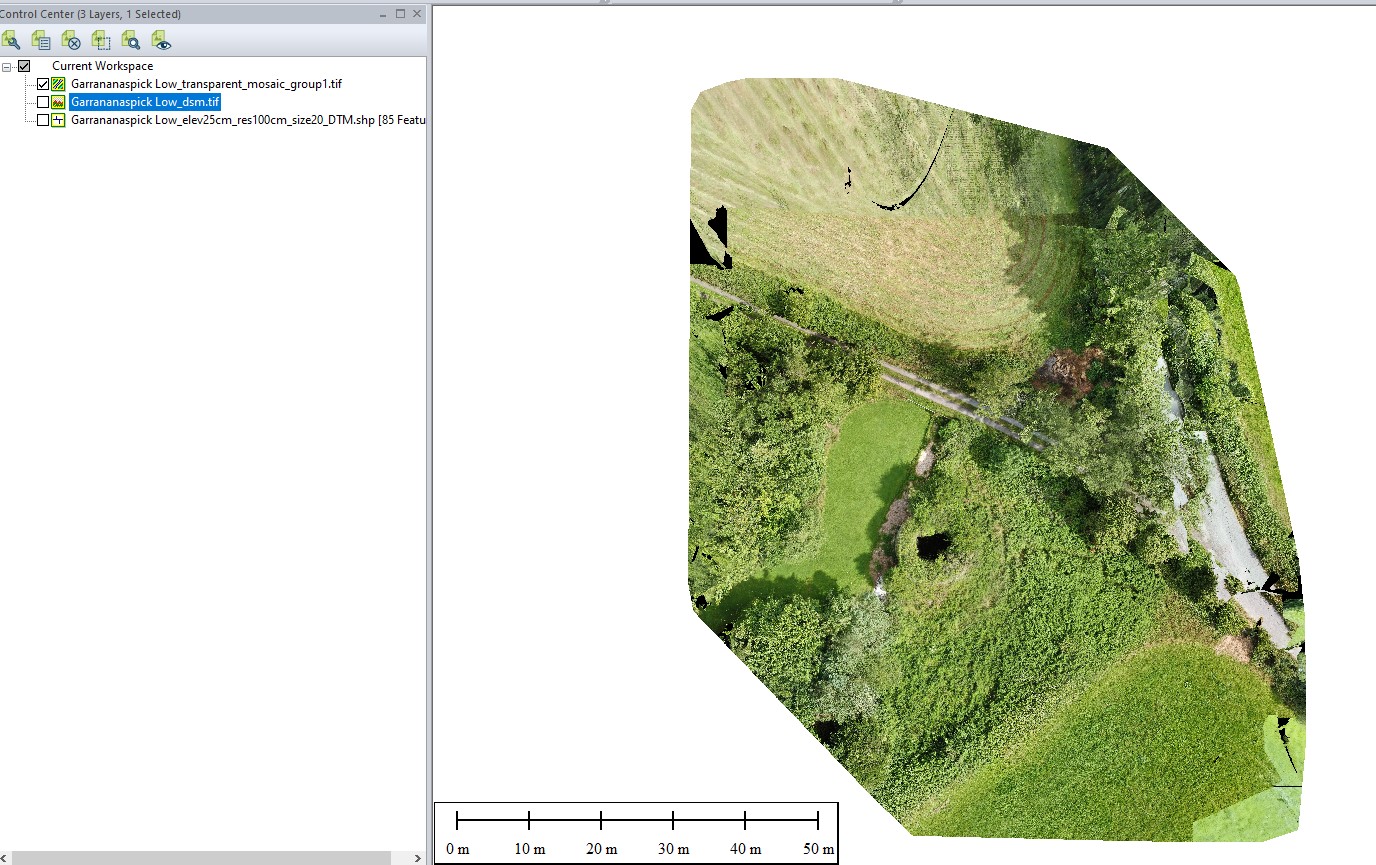Collapse the Current Workspace tree node
The image size is (1376, 865).
(x=8, y=66)
